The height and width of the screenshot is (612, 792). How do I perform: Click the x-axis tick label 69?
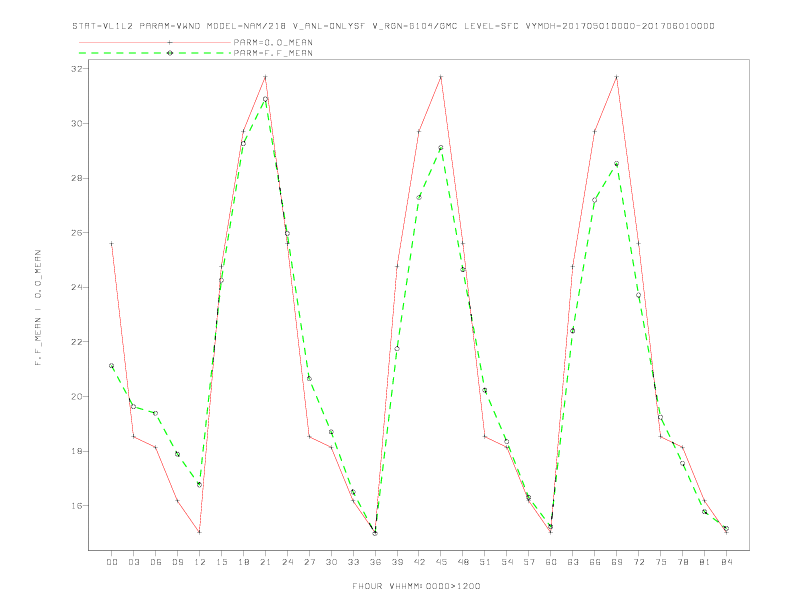(616, 562)
